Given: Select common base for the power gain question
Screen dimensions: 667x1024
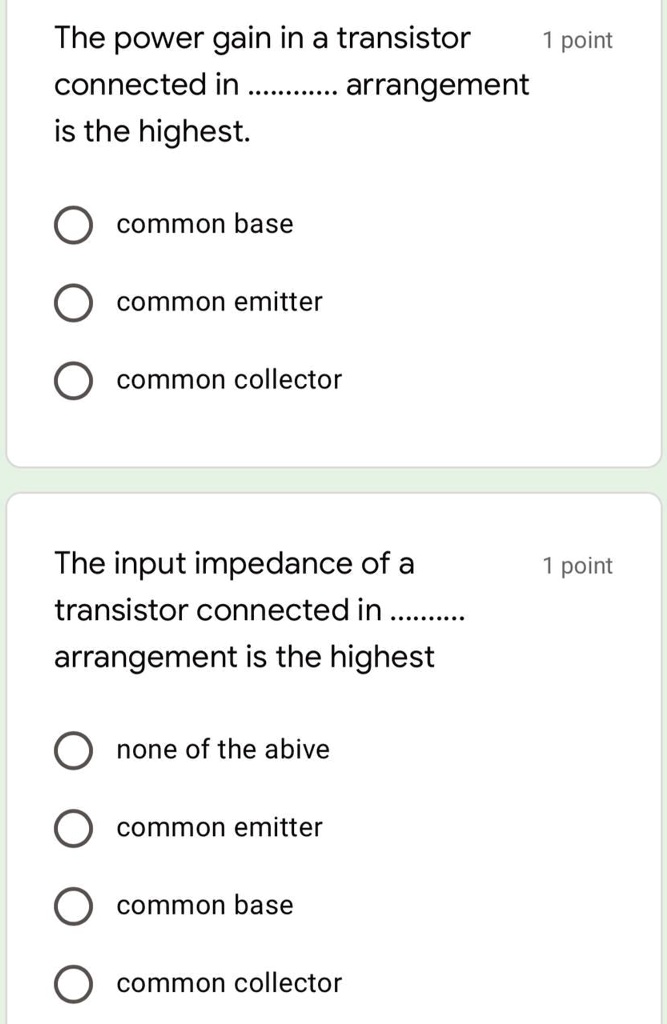Looking at the screenshot, I should (73, 225).
